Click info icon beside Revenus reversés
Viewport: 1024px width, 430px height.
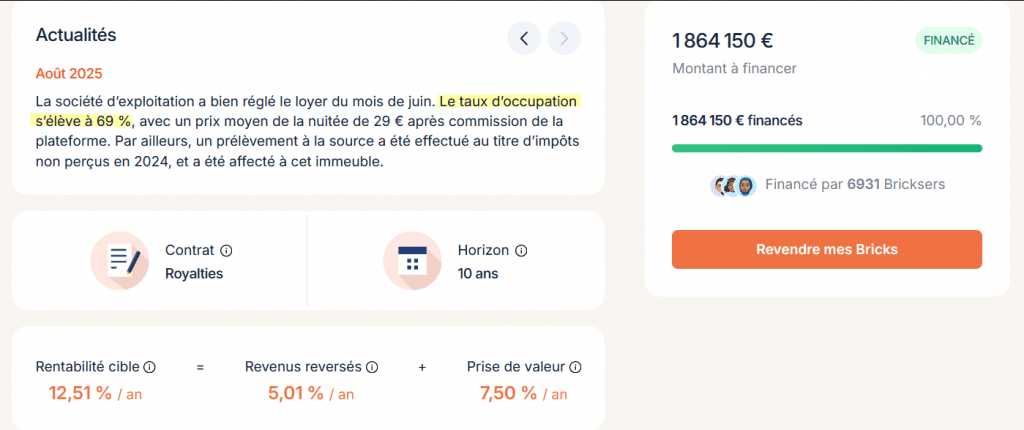click(x=372, y=367)
